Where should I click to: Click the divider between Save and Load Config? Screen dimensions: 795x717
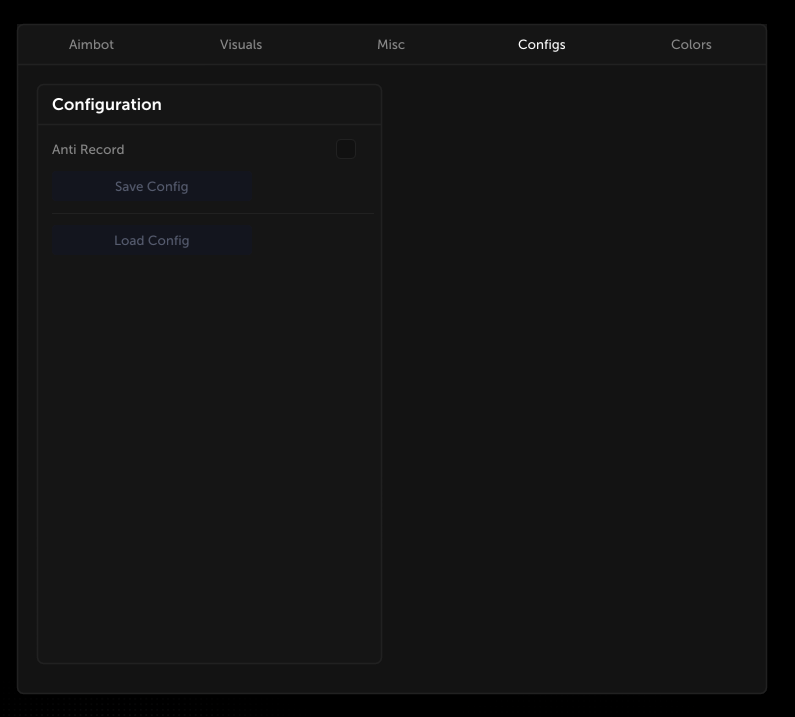pyautogui.click(x=212, y=213)
